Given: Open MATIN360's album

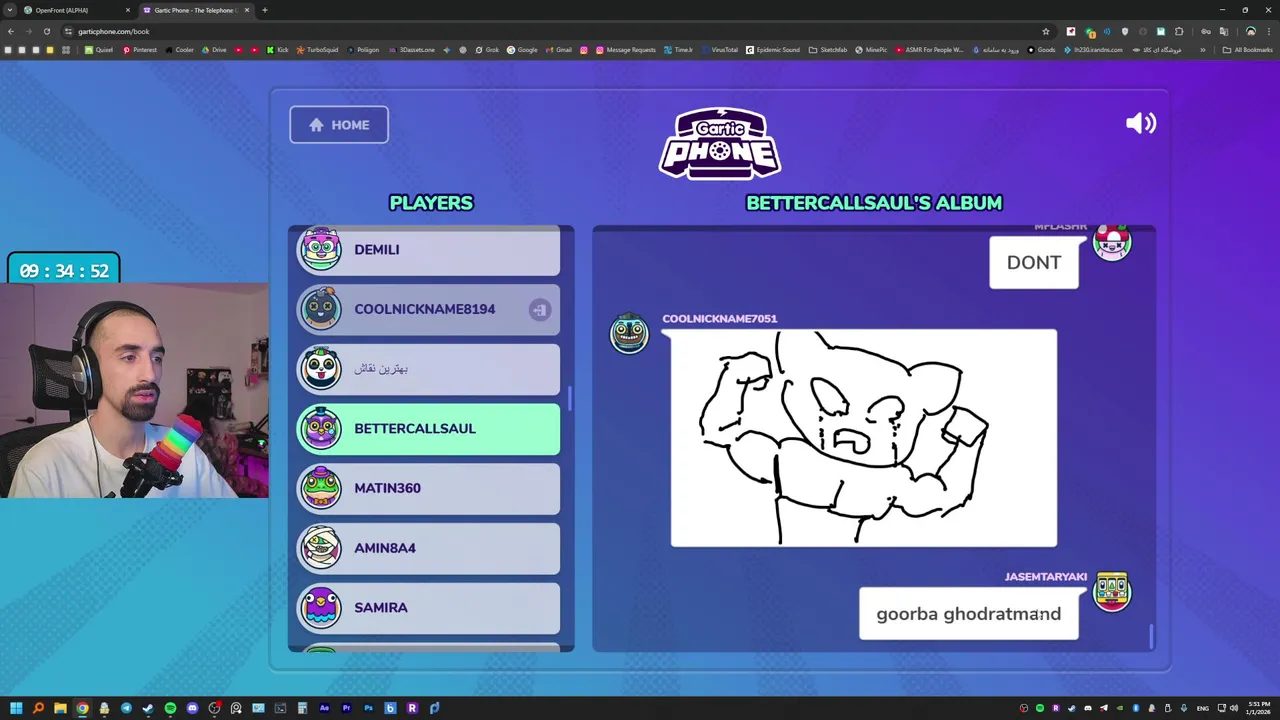Looking at the screenshot, I should (x=429, y=488).
